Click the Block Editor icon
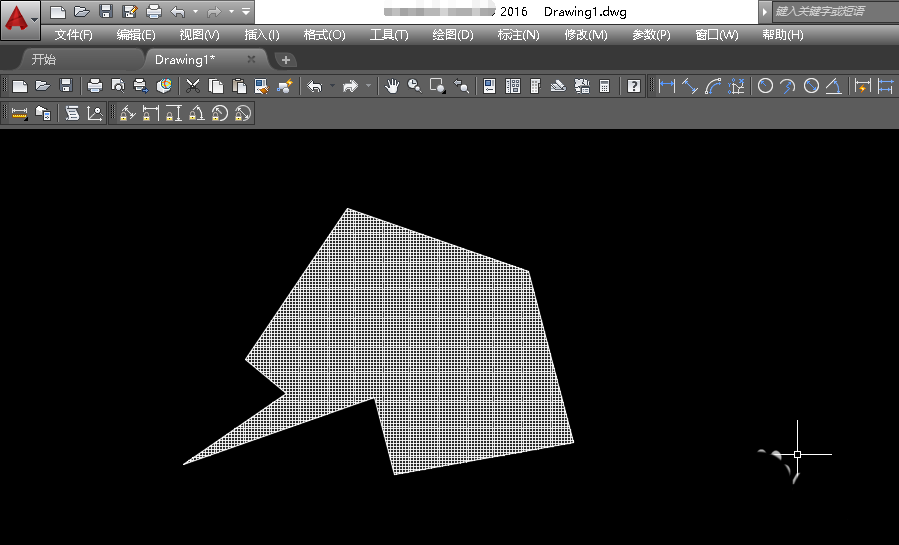This screenshot has width=899, height=545. [284, 86]
